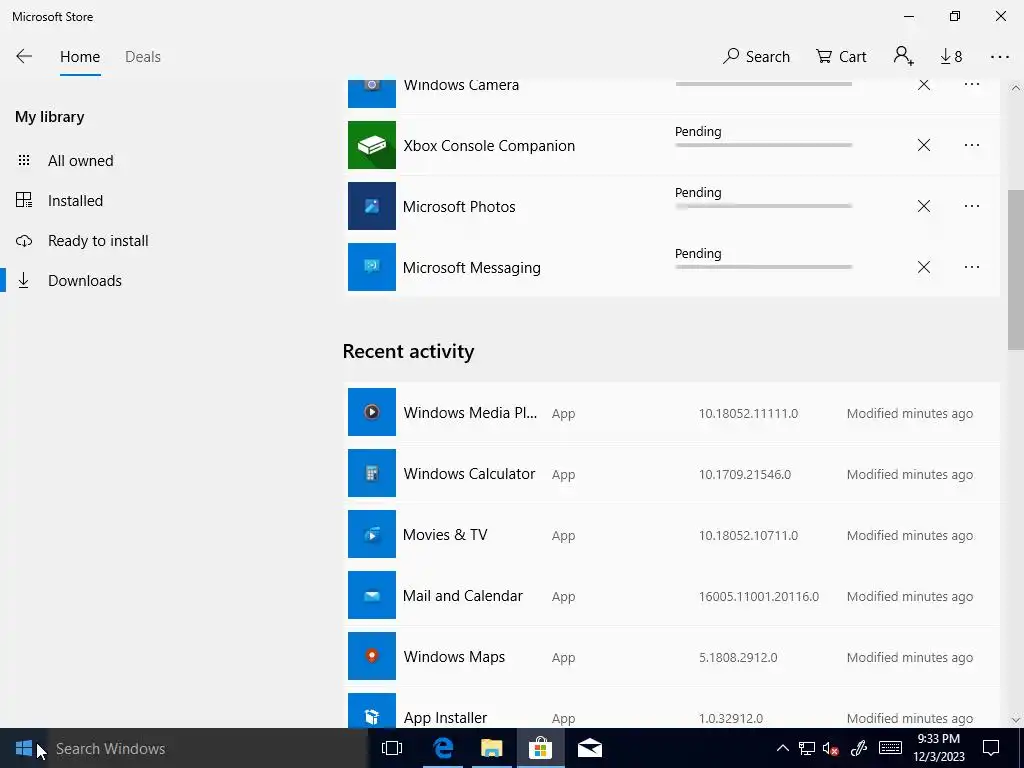Screen dimensions: 1024x768
Task: Click the Windows Media Player app icon
Action: [372, 412]
